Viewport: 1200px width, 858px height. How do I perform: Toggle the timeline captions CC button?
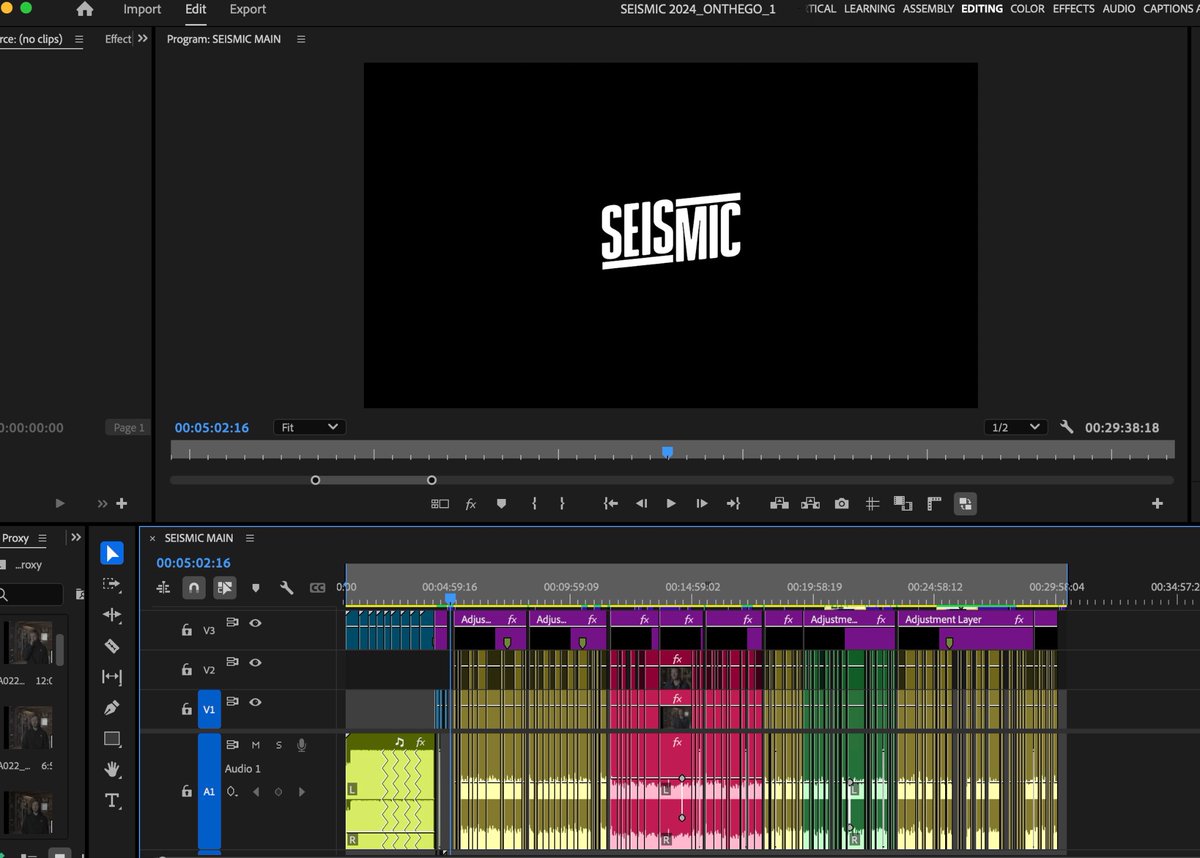[318, 588]
